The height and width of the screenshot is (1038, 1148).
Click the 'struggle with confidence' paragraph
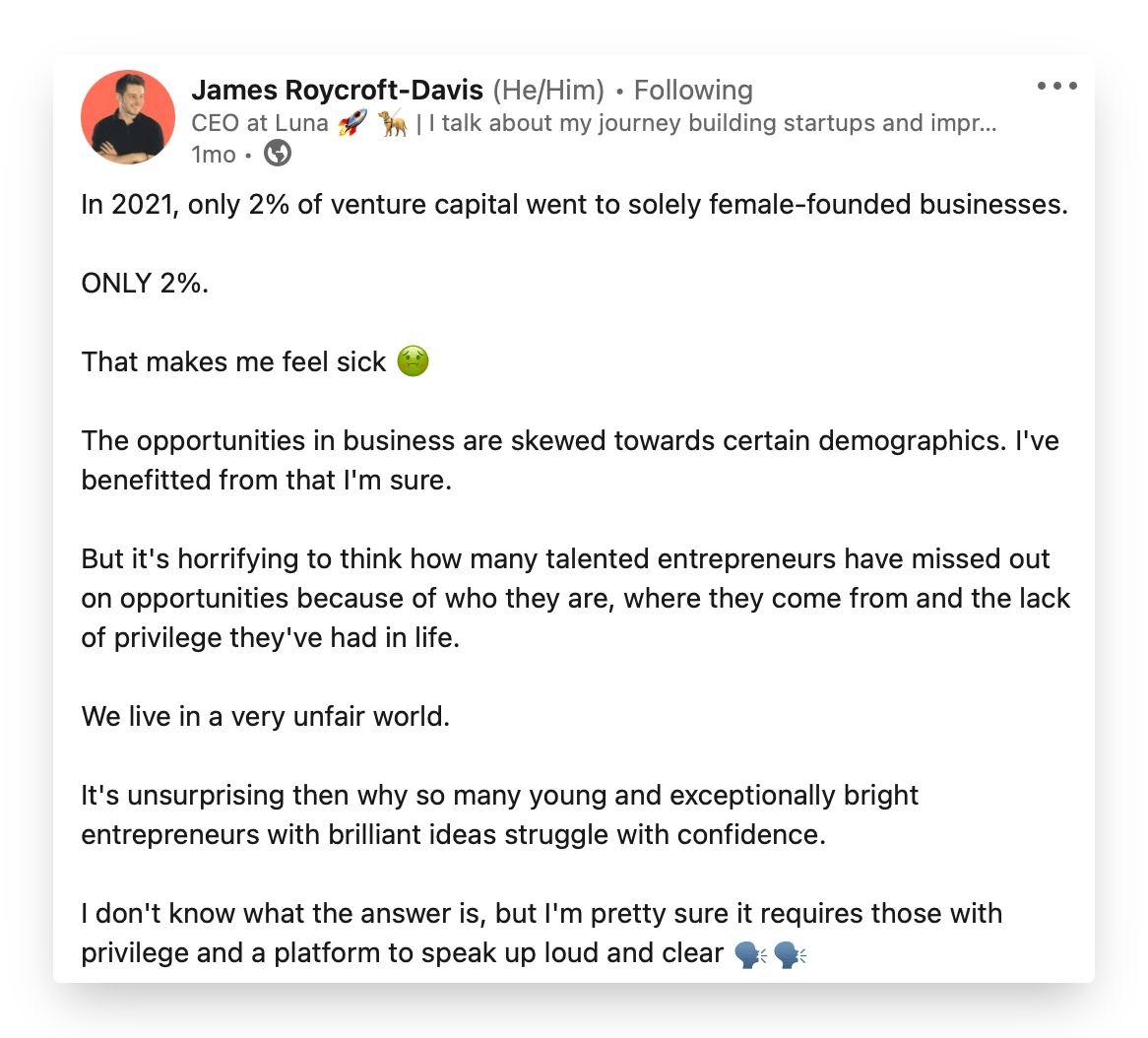499,814
